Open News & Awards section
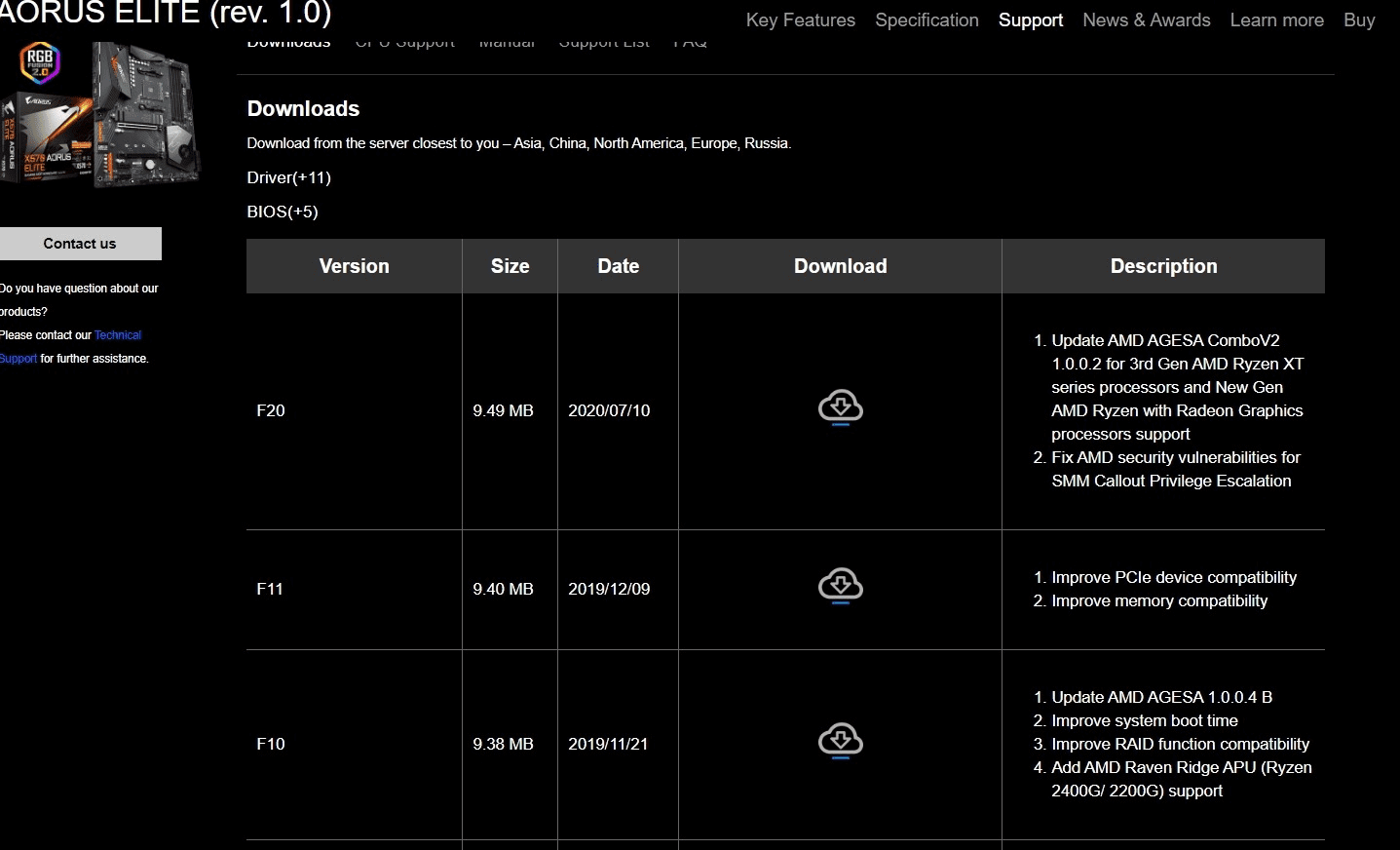 [1147, 20]
